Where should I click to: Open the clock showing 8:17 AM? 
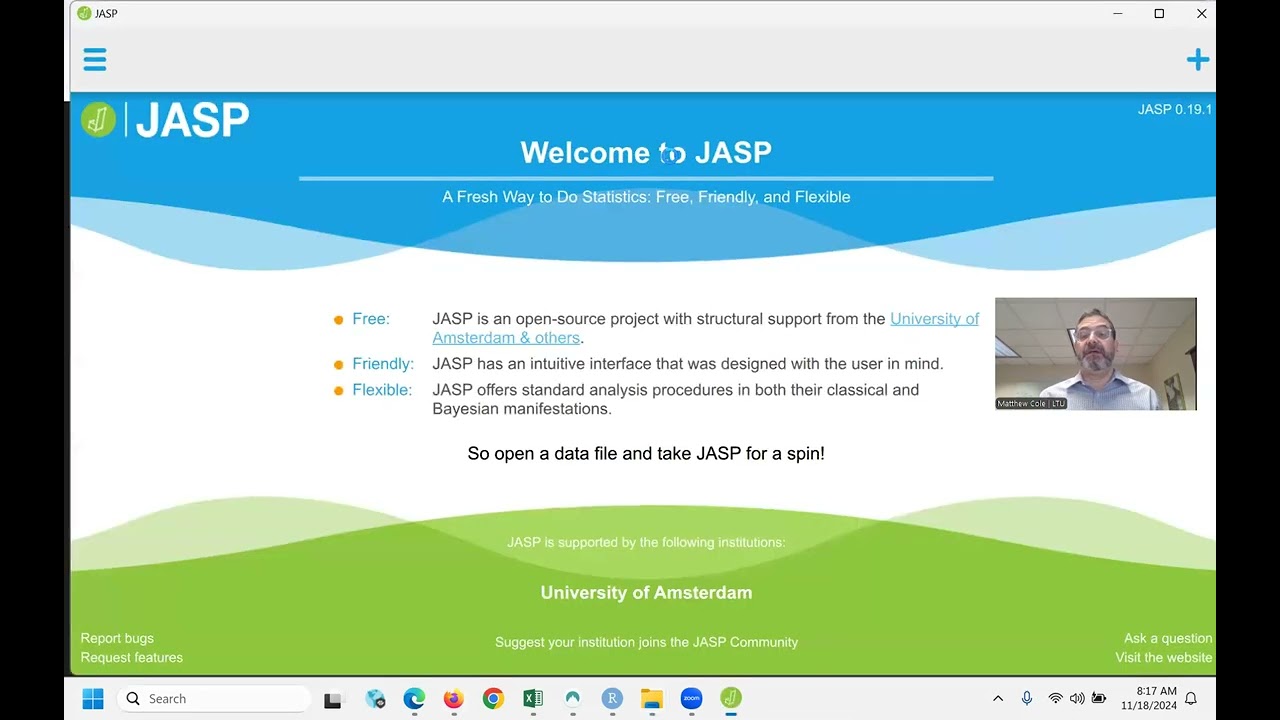click(x=1149, y=698)
